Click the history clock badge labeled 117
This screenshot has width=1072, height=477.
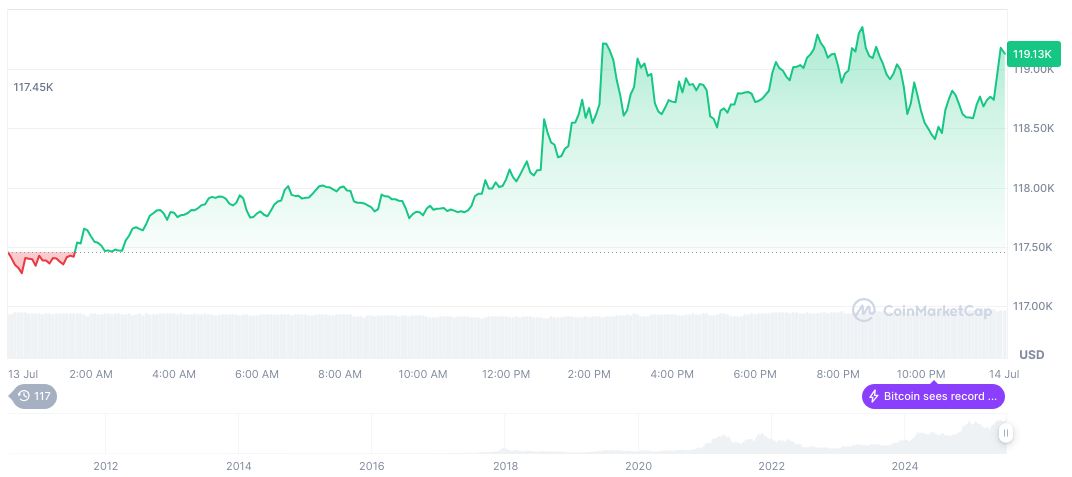(34, 396)
